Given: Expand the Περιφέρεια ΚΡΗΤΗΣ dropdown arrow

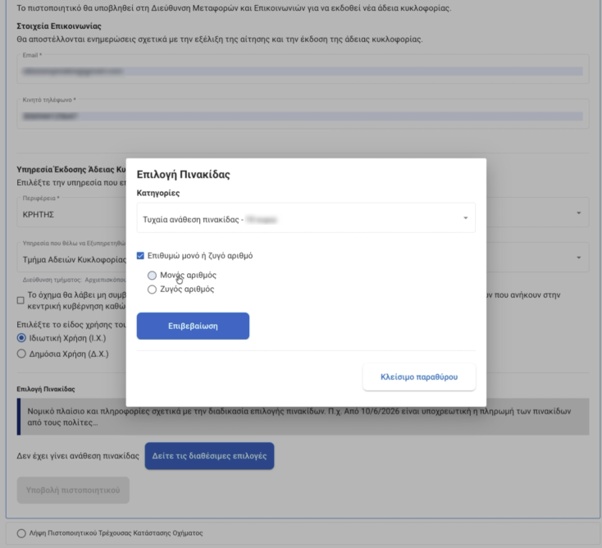Looking at the screenshot, I should tap(579, 213).
